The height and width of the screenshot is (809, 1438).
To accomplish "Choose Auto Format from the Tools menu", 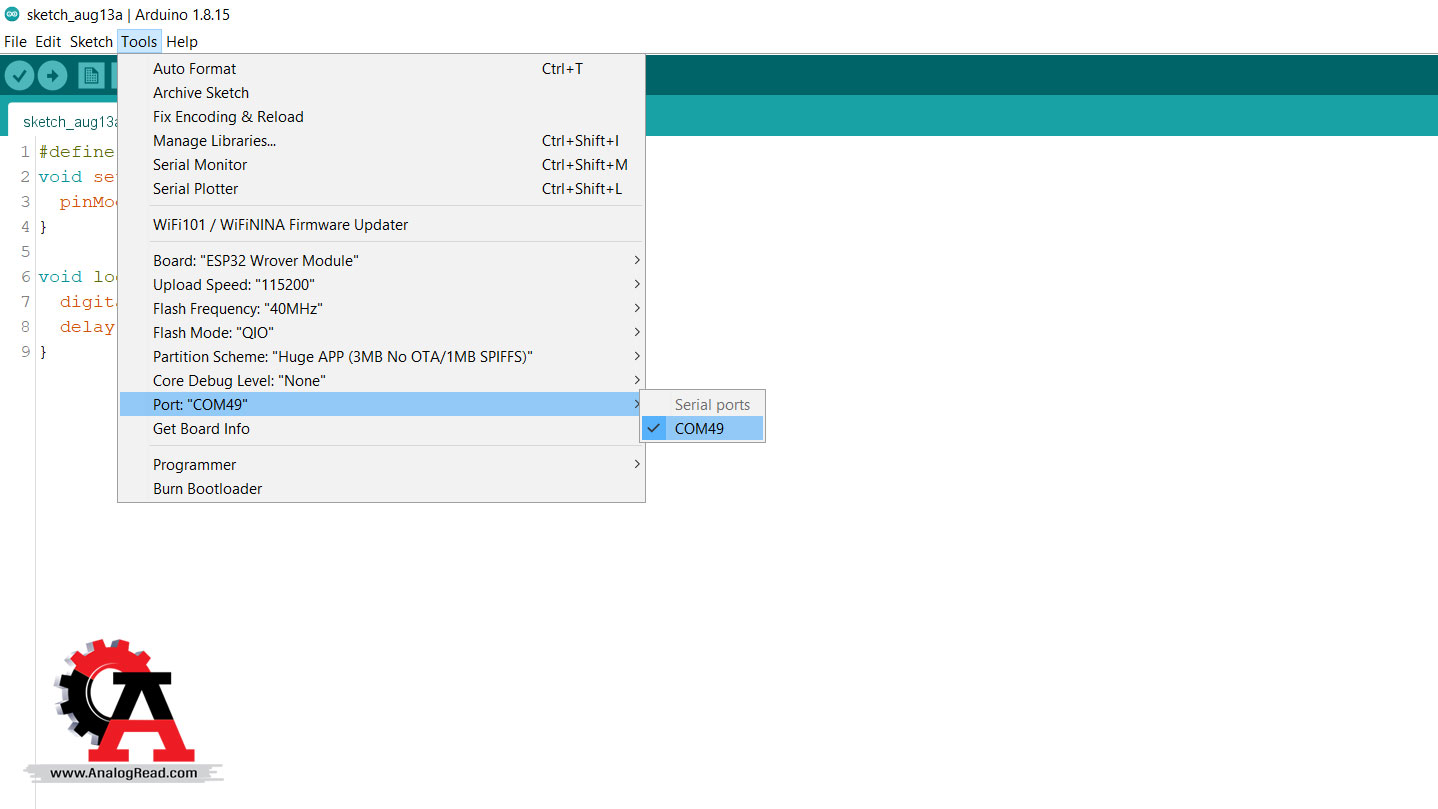I will pos(381,69).
